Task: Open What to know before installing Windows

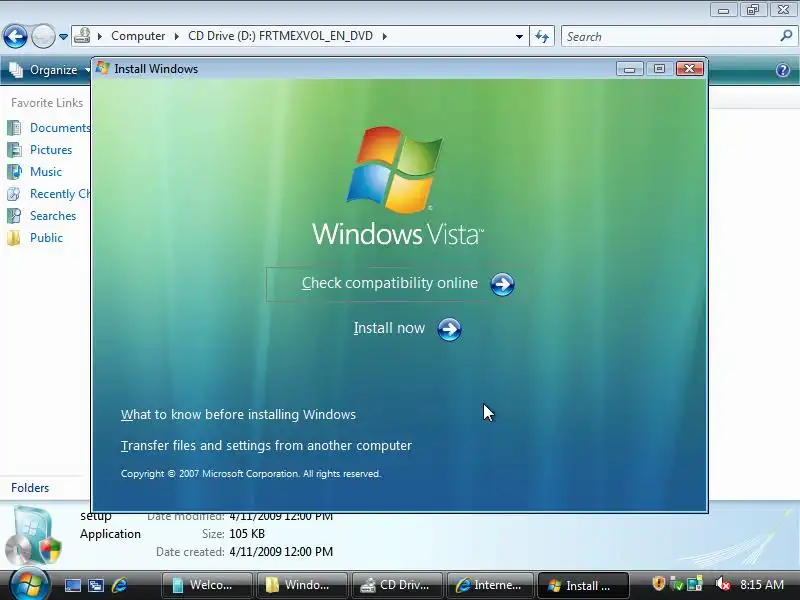Action: (238, 414)
